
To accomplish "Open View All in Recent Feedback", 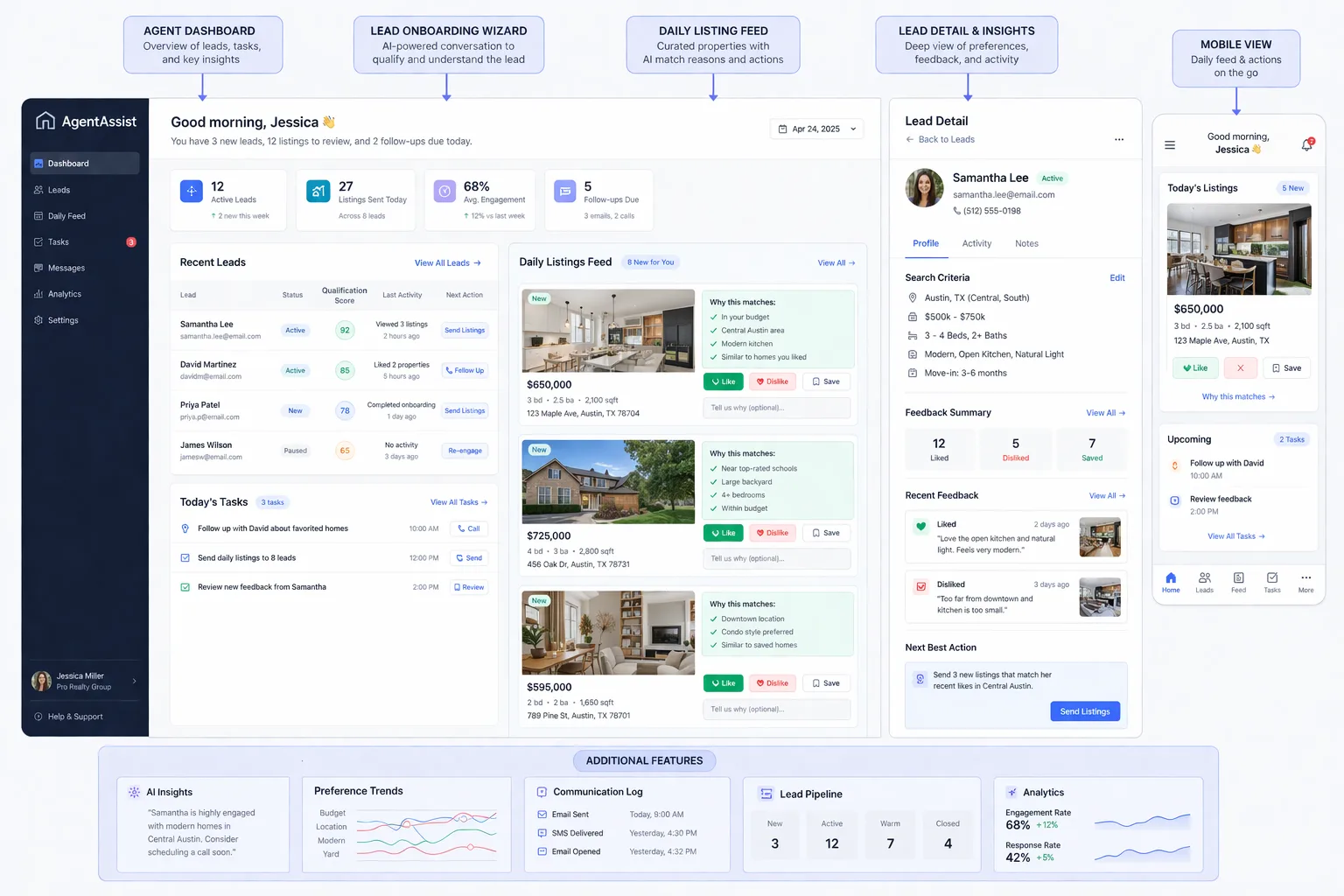I will click(x=1107, y=496).
